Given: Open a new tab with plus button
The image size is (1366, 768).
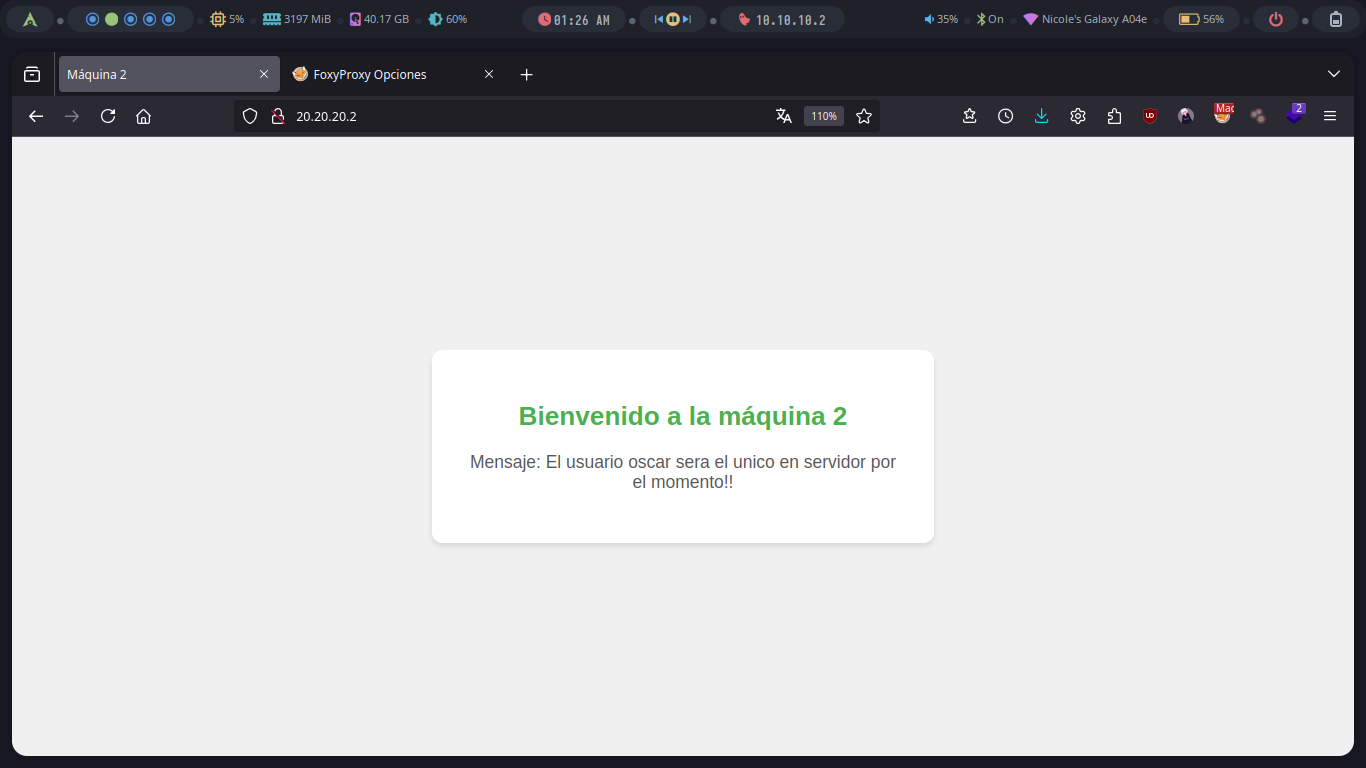Looking at the screenshot, I should click(527, 74).
